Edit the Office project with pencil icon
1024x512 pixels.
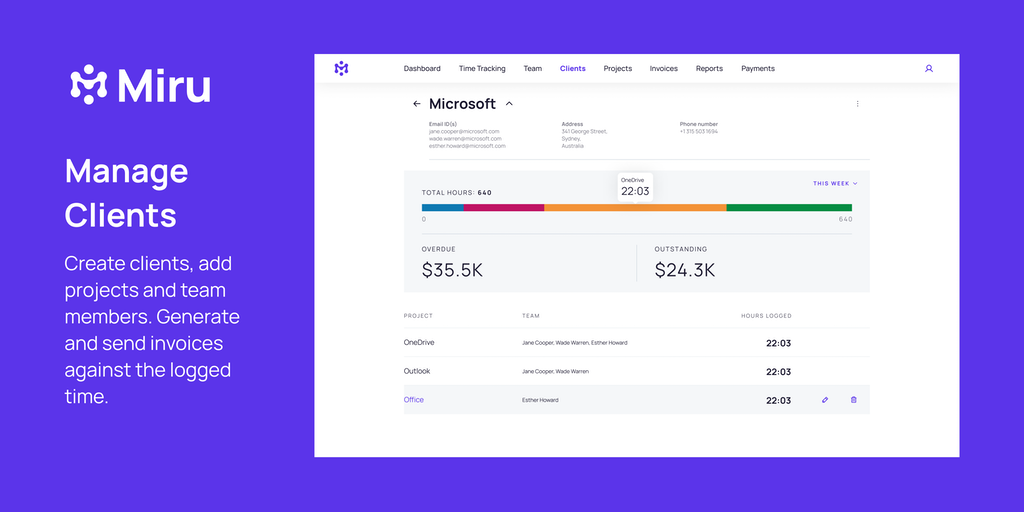[825, 400]
